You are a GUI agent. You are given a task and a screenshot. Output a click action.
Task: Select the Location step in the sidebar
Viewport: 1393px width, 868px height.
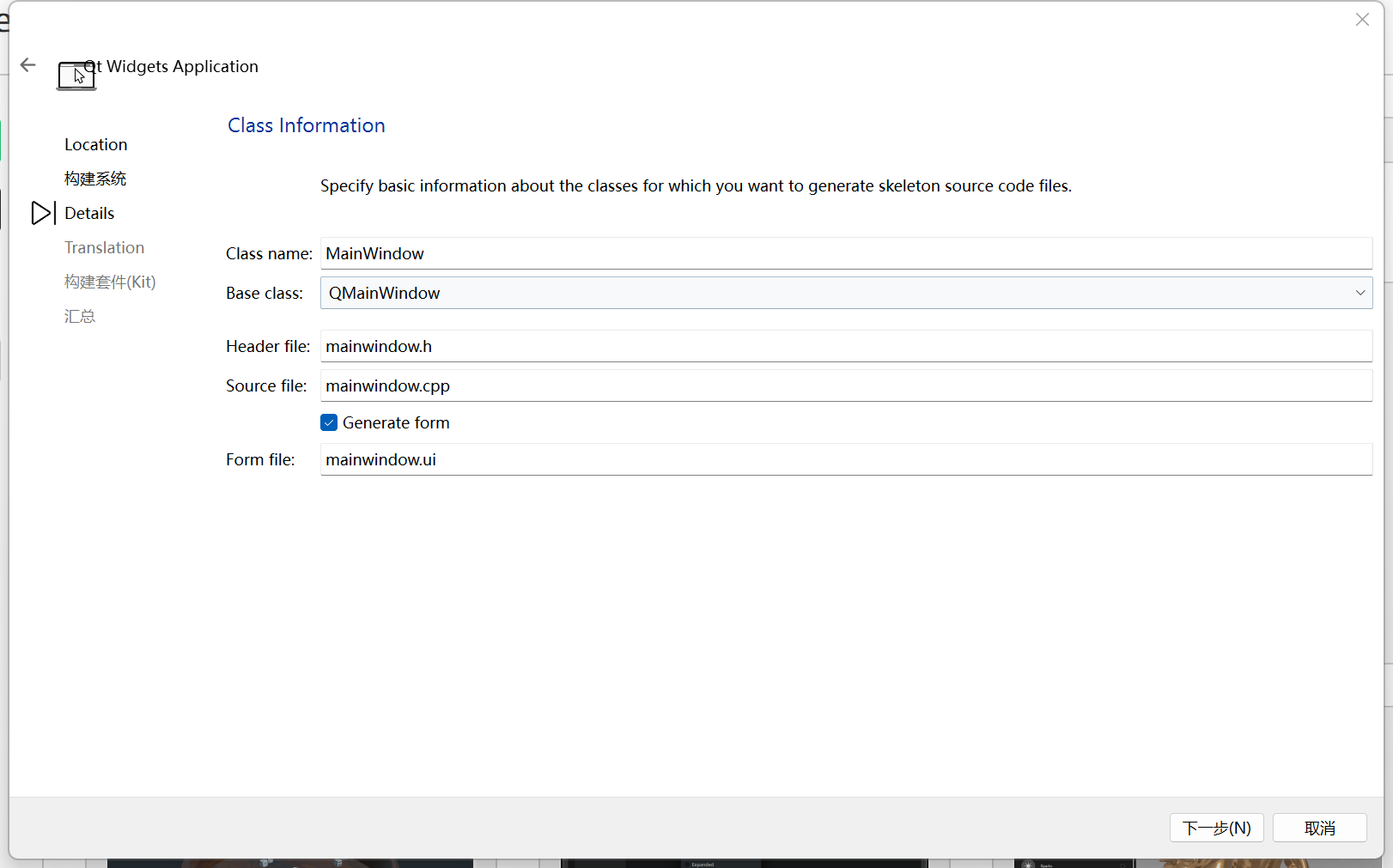[96, 144]
